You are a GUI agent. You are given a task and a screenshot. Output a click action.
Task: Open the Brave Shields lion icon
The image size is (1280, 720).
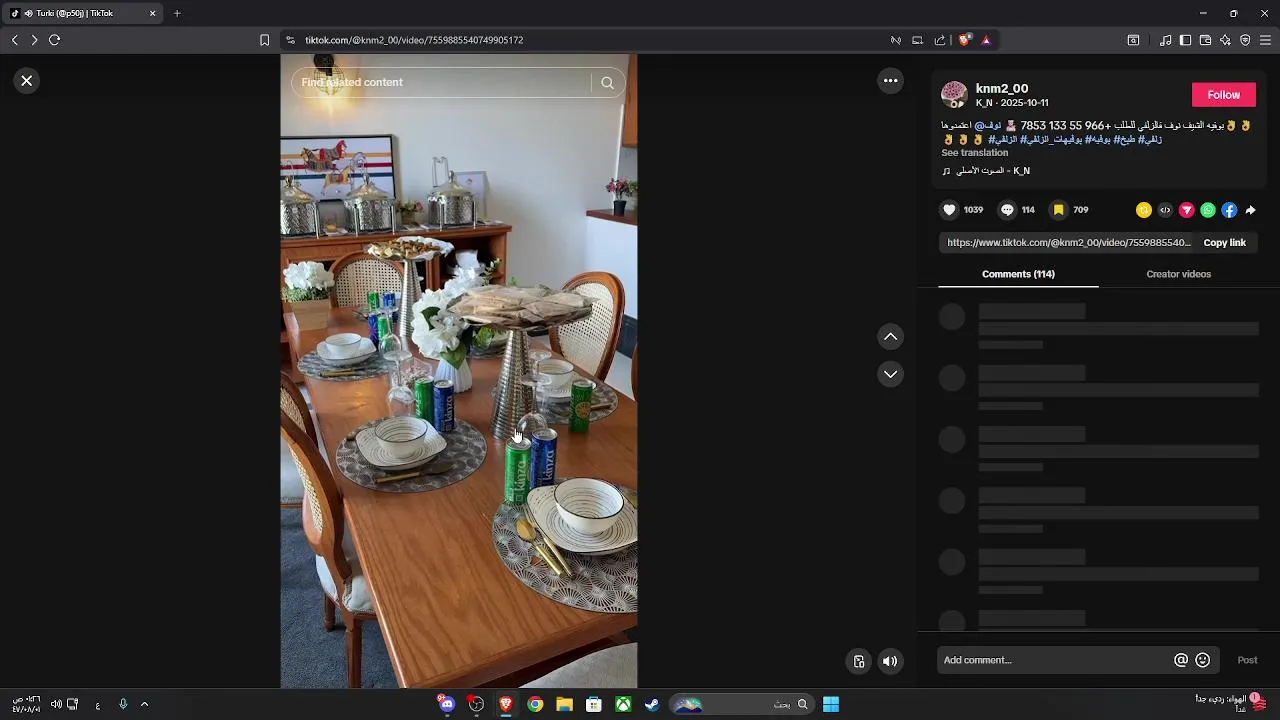[964, 40]
